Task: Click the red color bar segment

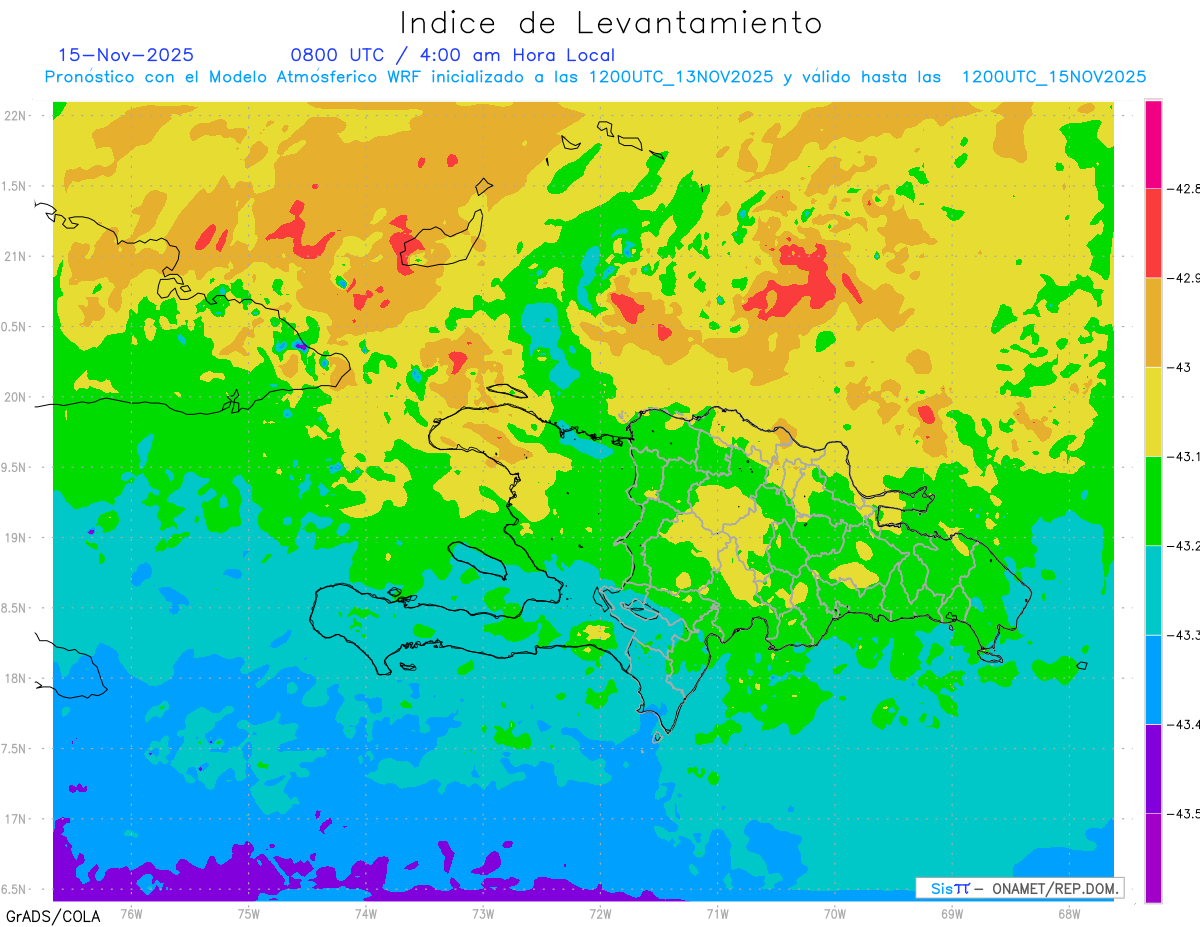Action: (1153, 233)
